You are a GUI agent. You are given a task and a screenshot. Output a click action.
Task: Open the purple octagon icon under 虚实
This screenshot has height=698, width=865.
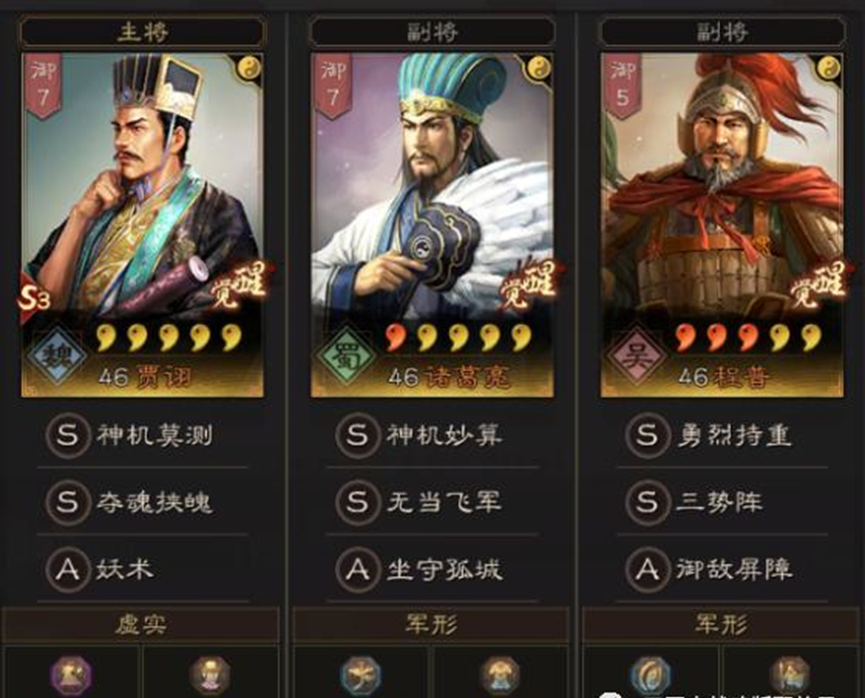tap(71, 675)
